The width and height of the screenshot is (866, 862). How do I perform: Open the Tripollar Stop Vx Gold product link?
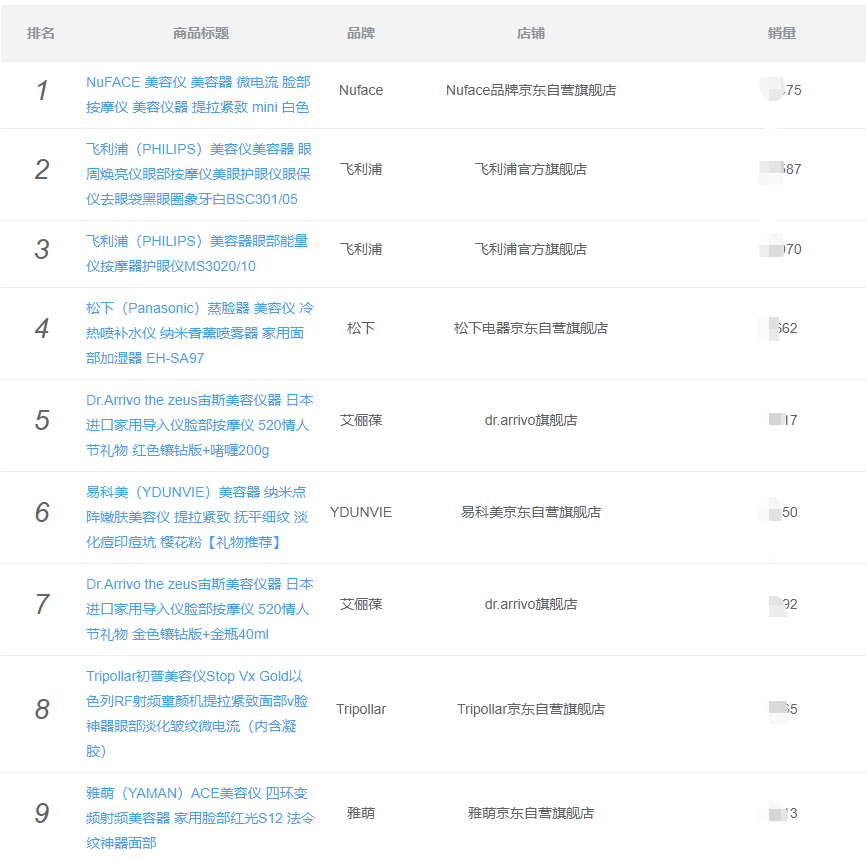point(197,713)
